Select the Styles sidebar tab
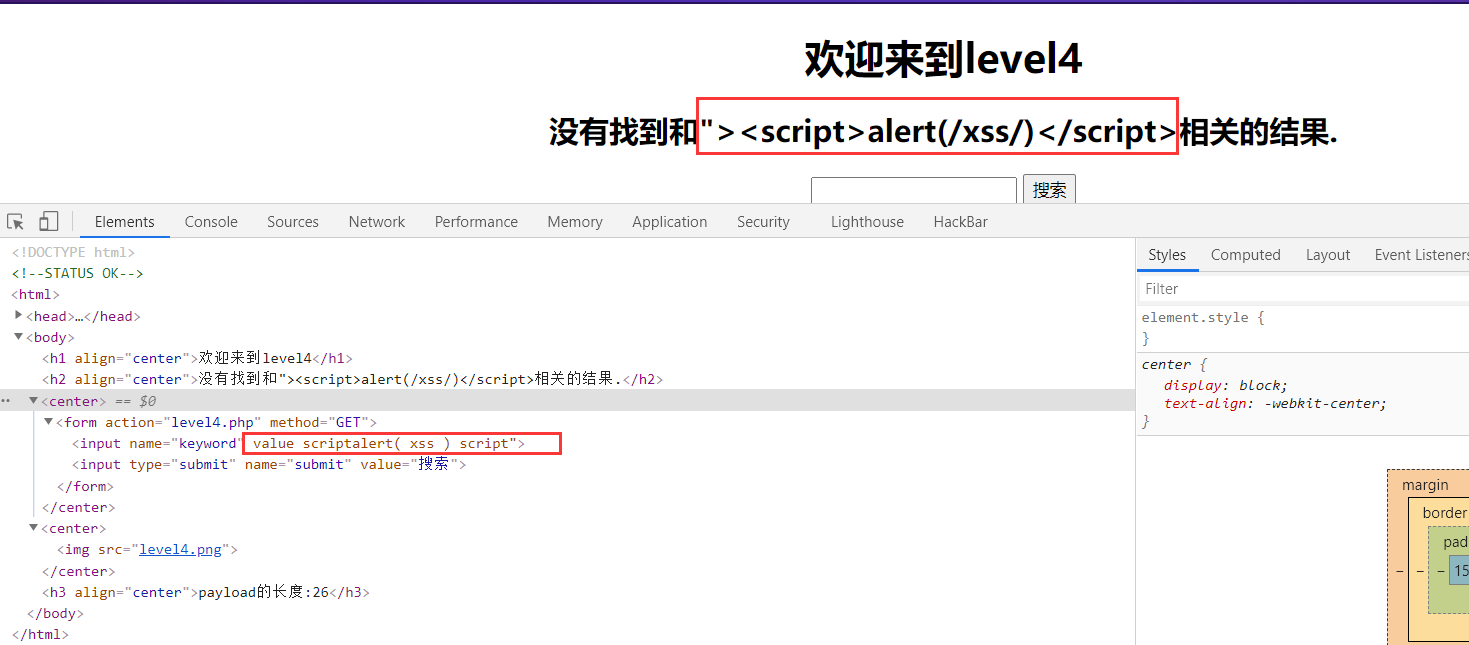 tap(1167, 255)
